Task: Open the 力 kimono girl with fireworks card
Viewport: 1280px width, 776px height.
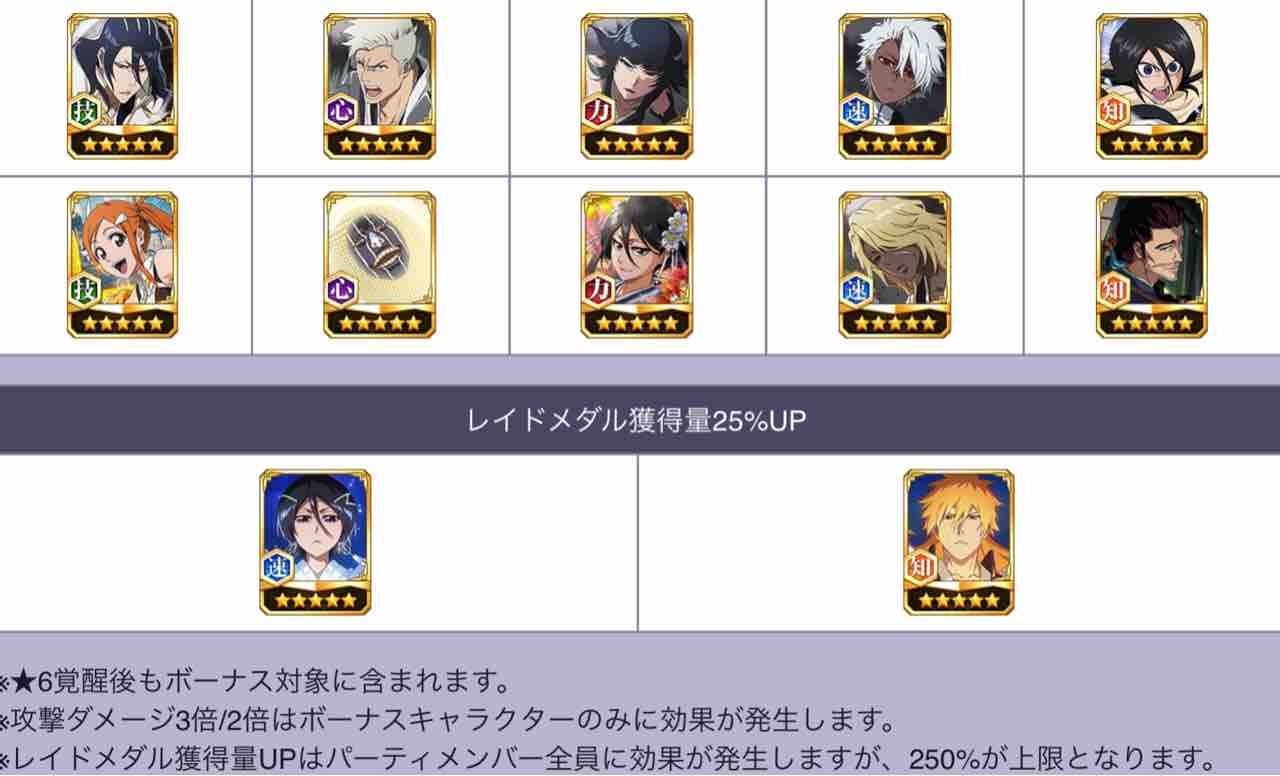Action: (x=637, y=265)
